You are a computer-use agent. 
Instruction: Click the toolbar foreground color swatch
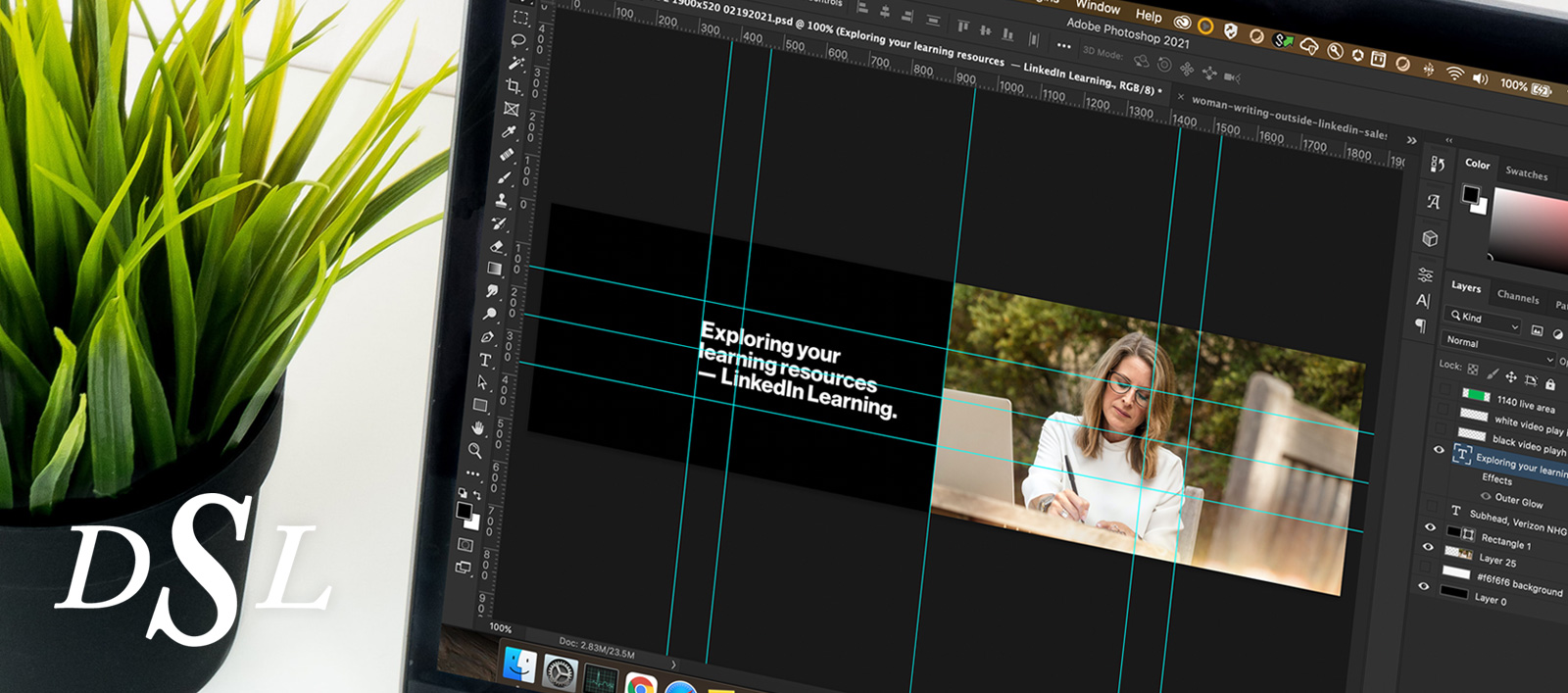point(464,510)
